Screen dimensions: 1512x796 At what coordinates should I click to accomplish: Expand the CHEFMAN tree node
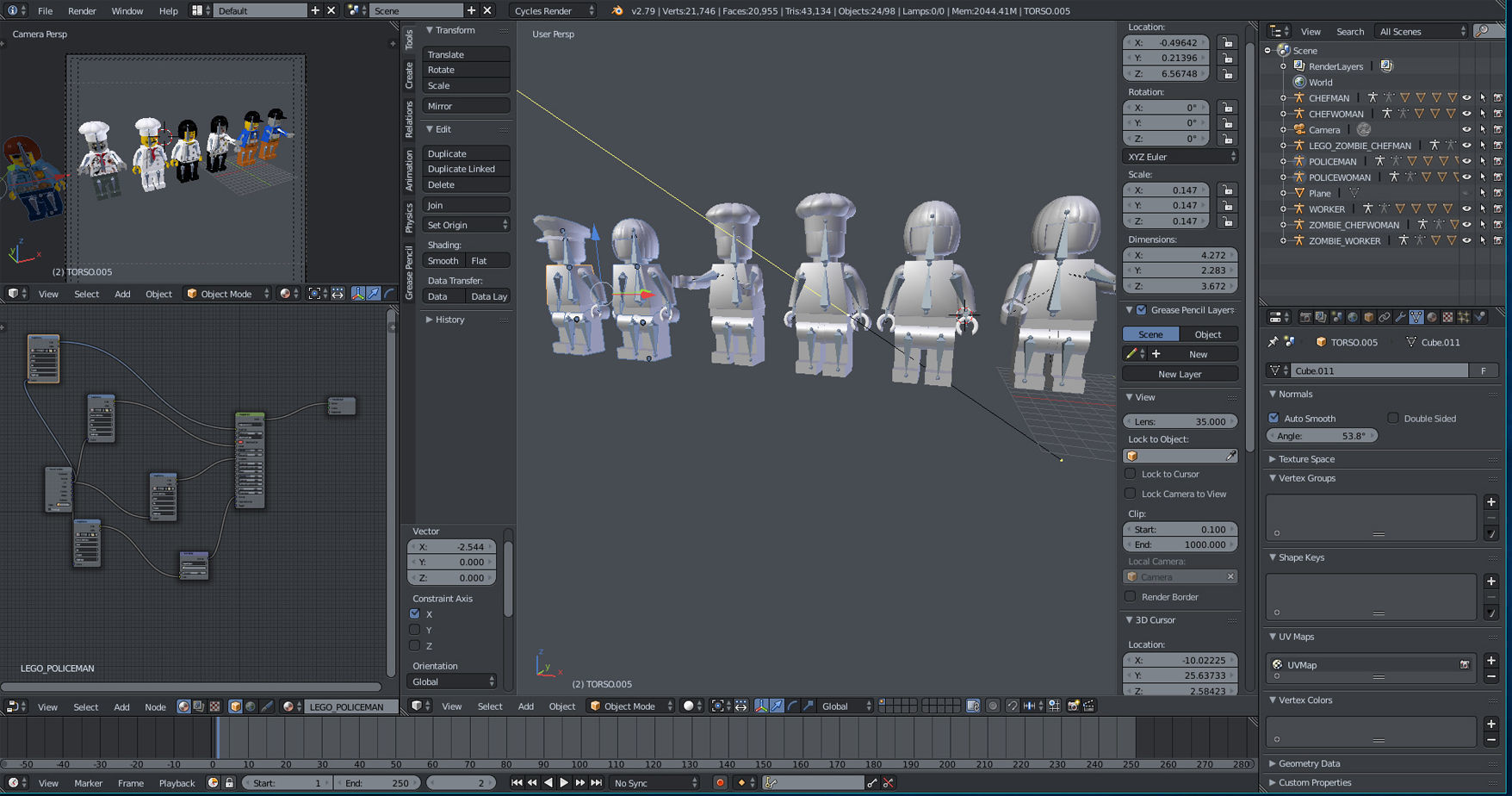click(x=1283, y=97)
